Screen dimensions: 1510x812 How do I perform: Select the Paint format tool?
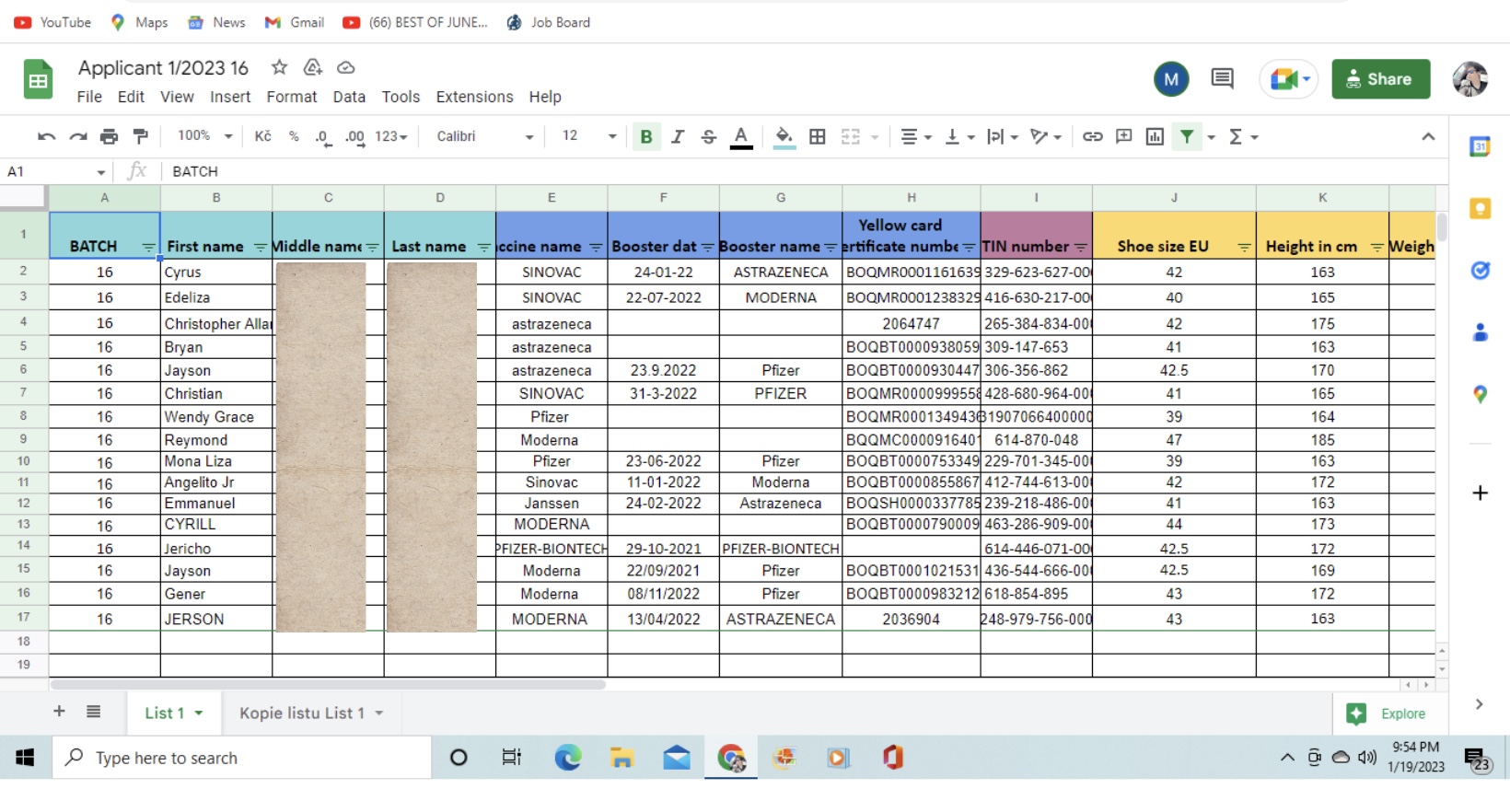tap(140, 136)
